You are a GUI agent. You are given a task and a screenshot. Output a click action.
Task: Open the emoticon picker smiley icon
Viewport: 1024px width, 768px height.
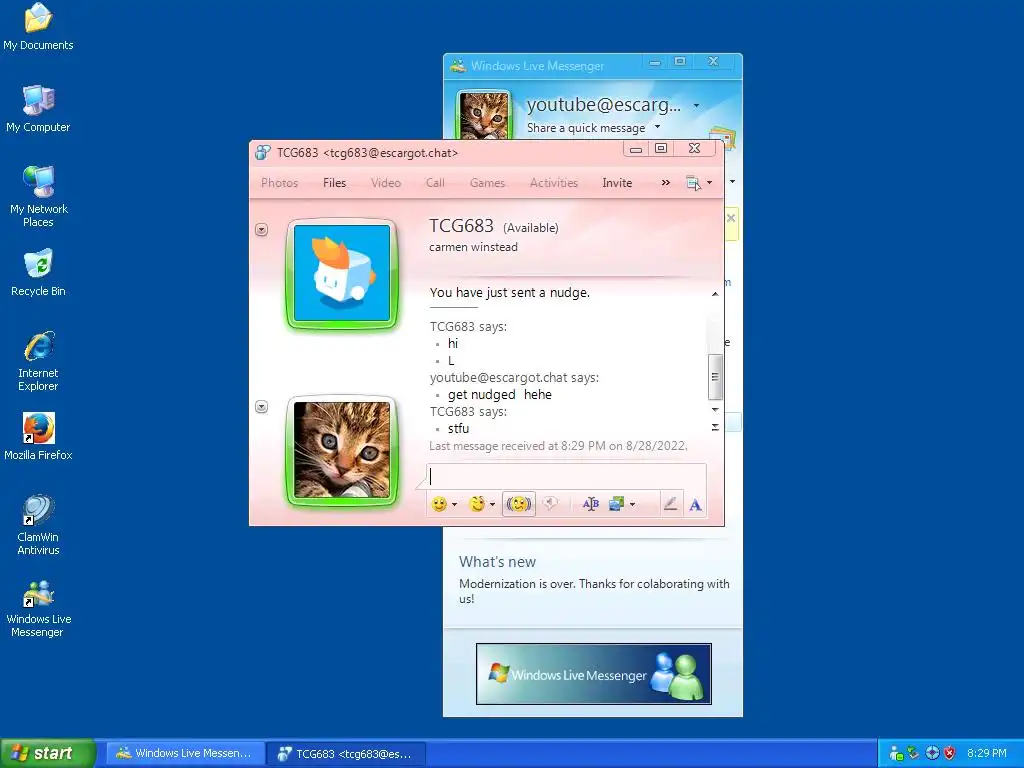[439, 504]
